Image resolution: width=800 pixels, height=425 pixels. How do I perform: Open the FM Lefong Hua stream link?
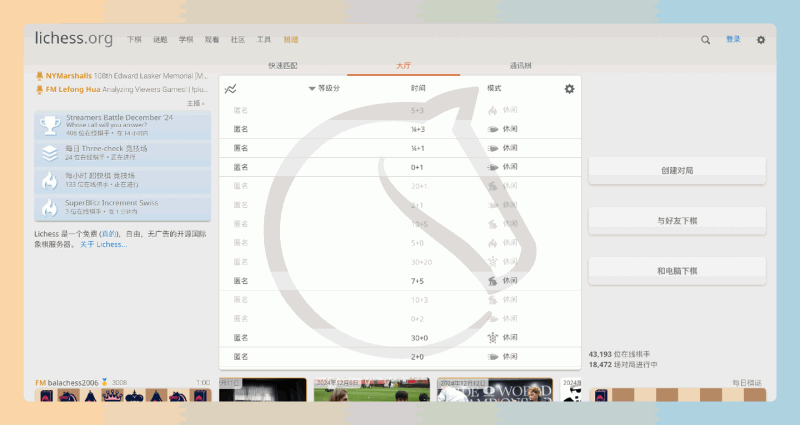pos(122,90)
